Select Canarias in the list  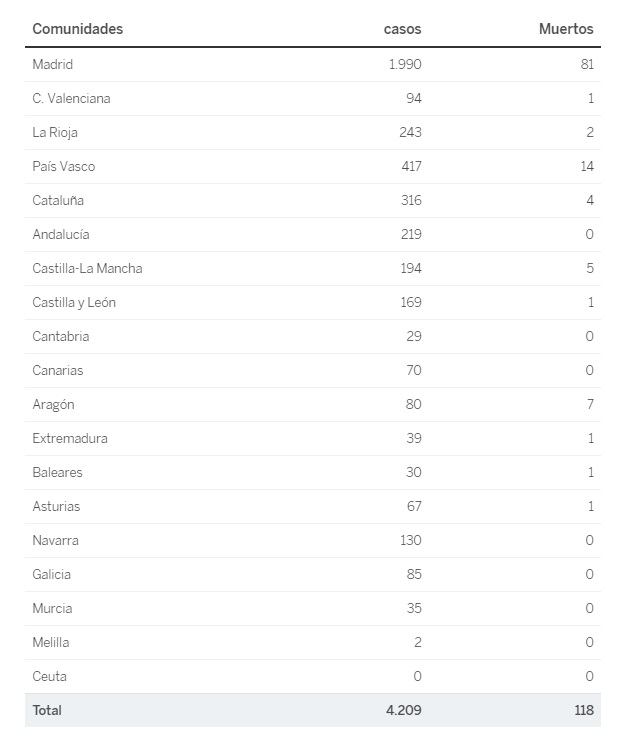pos(58,370)
